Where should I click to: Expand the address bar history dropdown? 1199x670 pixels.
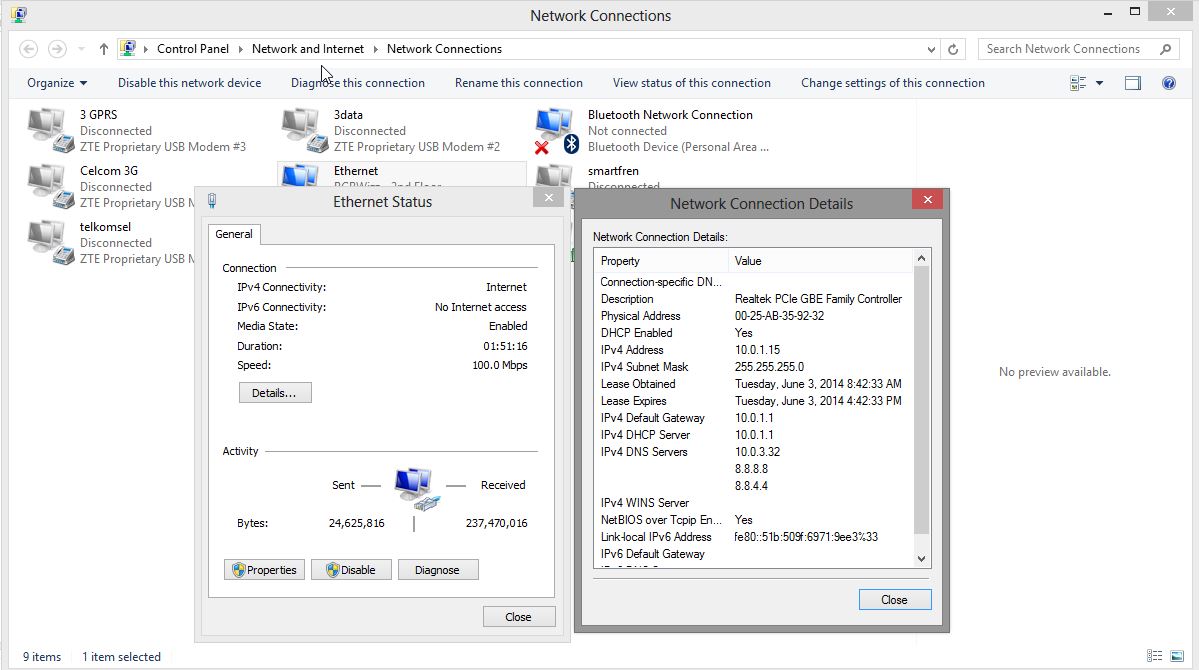click(x=931, y=48)
